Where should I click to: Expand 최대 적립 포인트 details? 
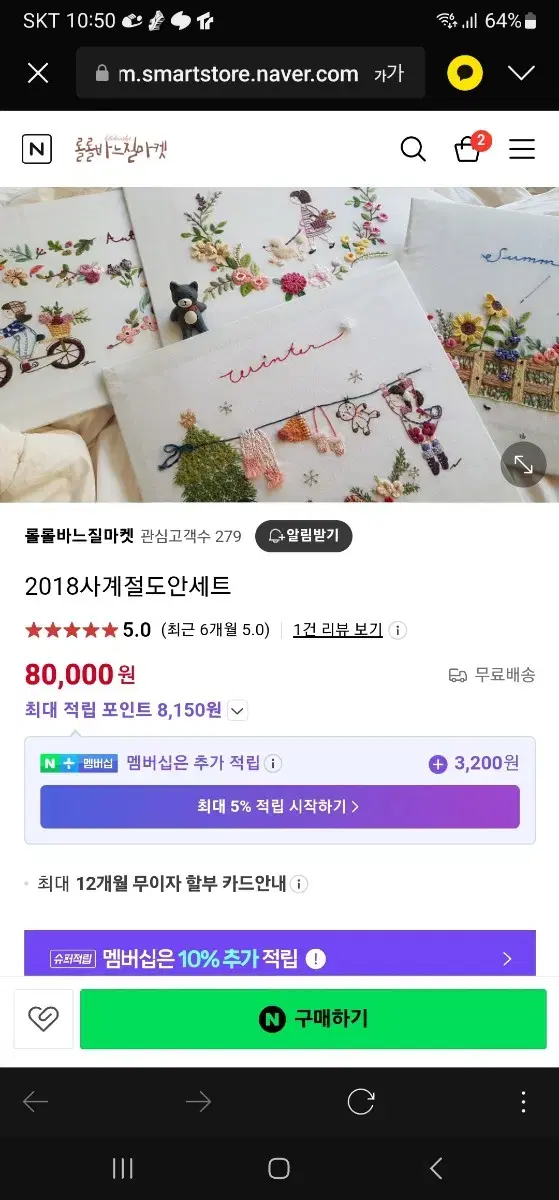(237, 711)
